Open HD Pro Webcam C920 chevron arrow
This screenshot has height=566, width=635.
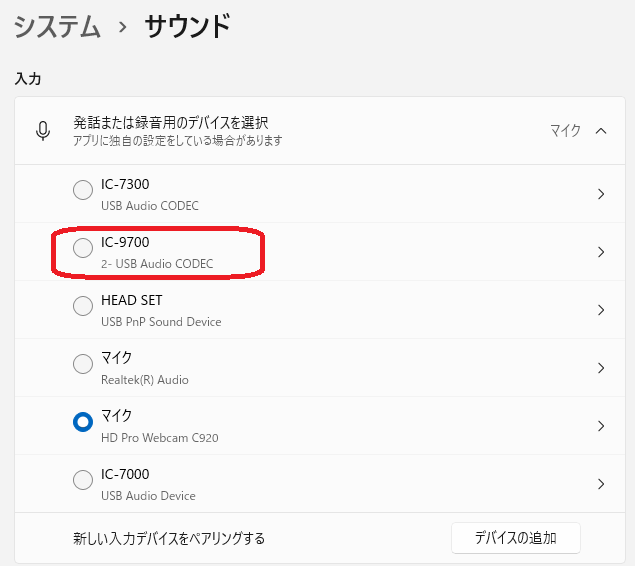(x=601, y=426)
